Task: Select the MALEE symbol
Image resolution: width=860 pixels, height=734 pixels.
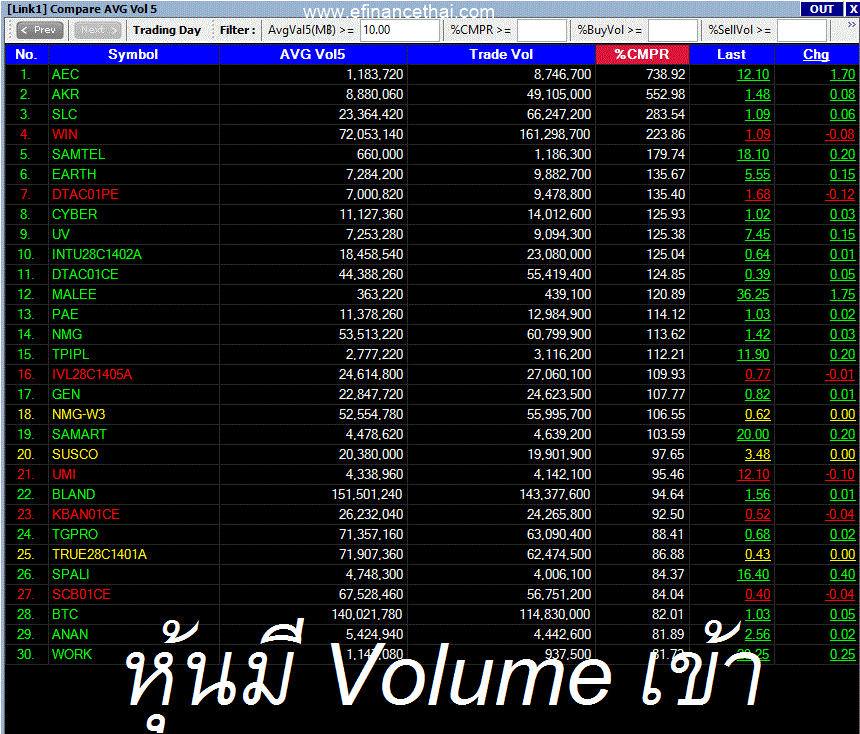Action: (x=74, y=295)
